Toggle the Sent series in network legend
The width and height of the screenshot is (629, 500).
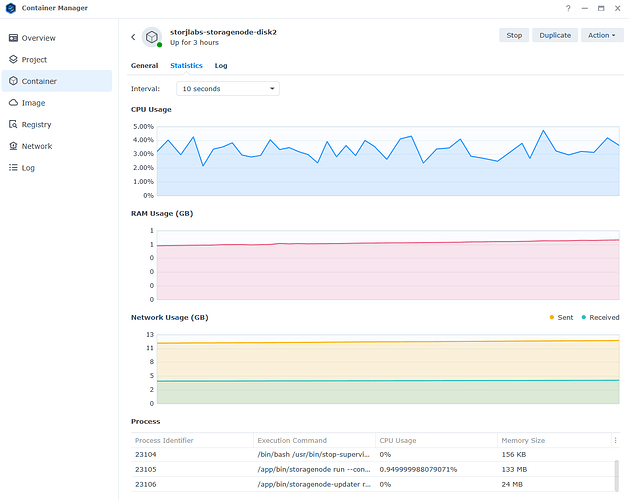tap(561, 317)
